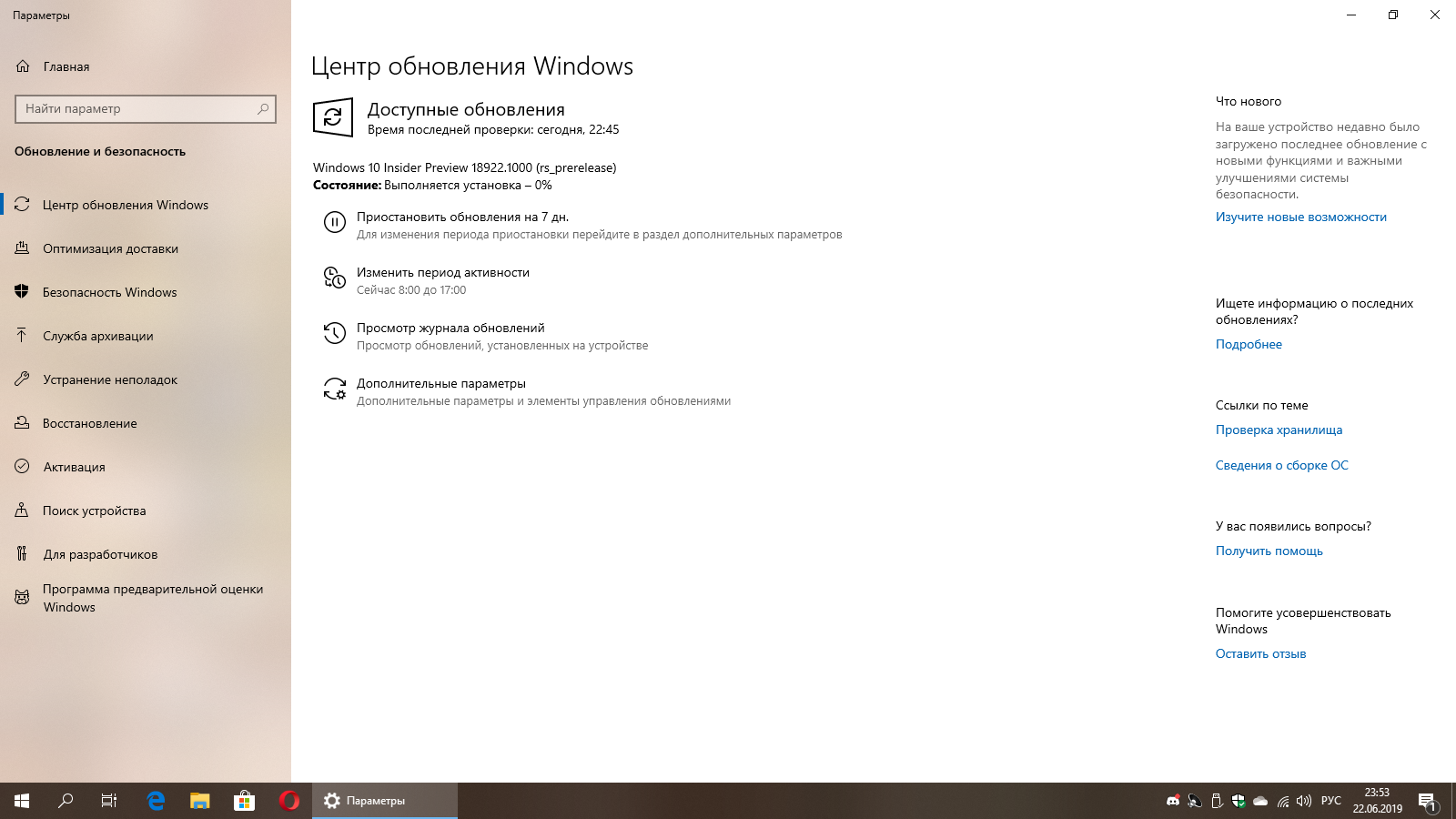Open Служба архивации section

click(146, 336)
